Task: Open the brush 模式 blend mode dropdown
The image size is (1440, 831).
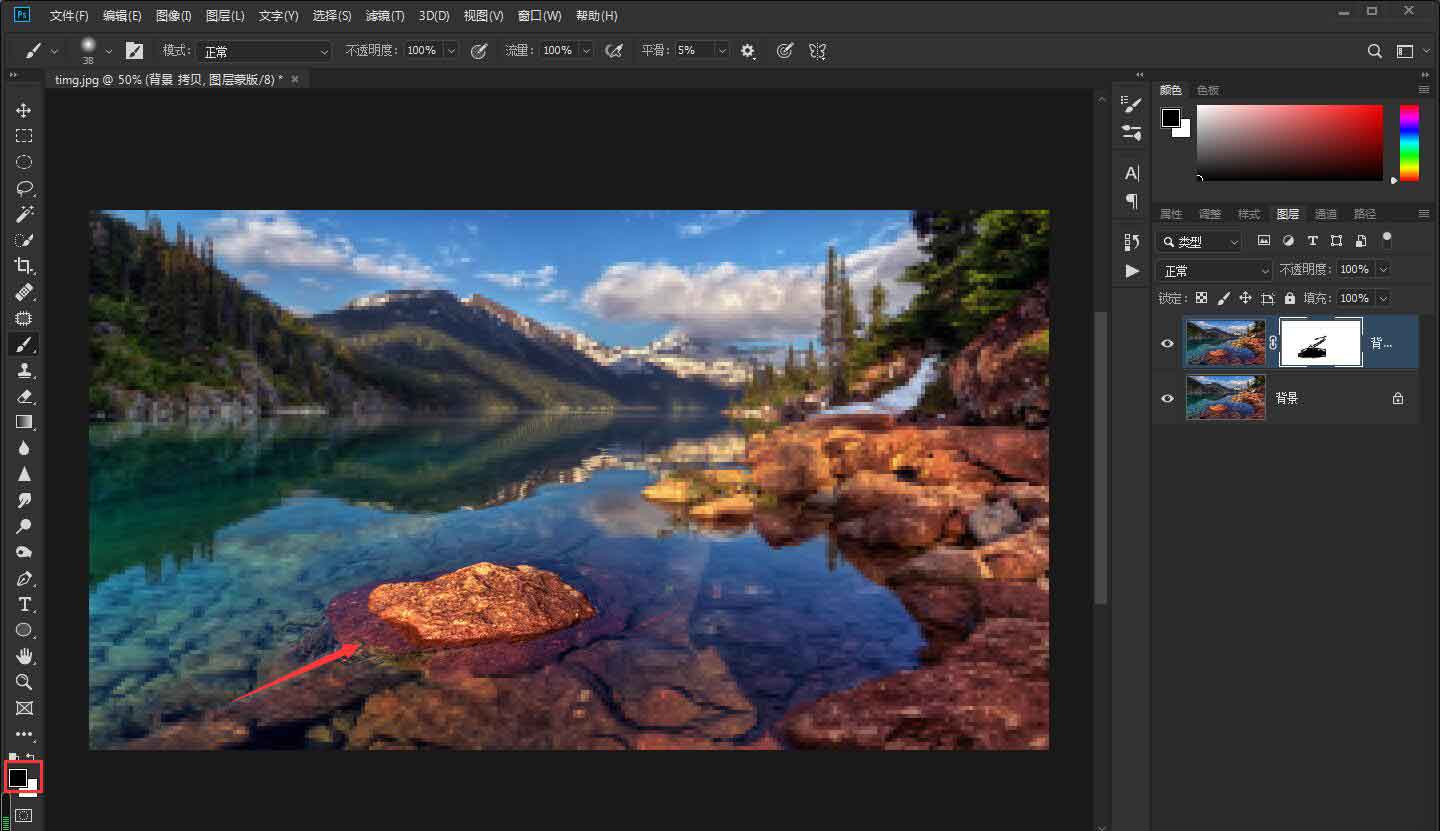Action: coord(264,51)
